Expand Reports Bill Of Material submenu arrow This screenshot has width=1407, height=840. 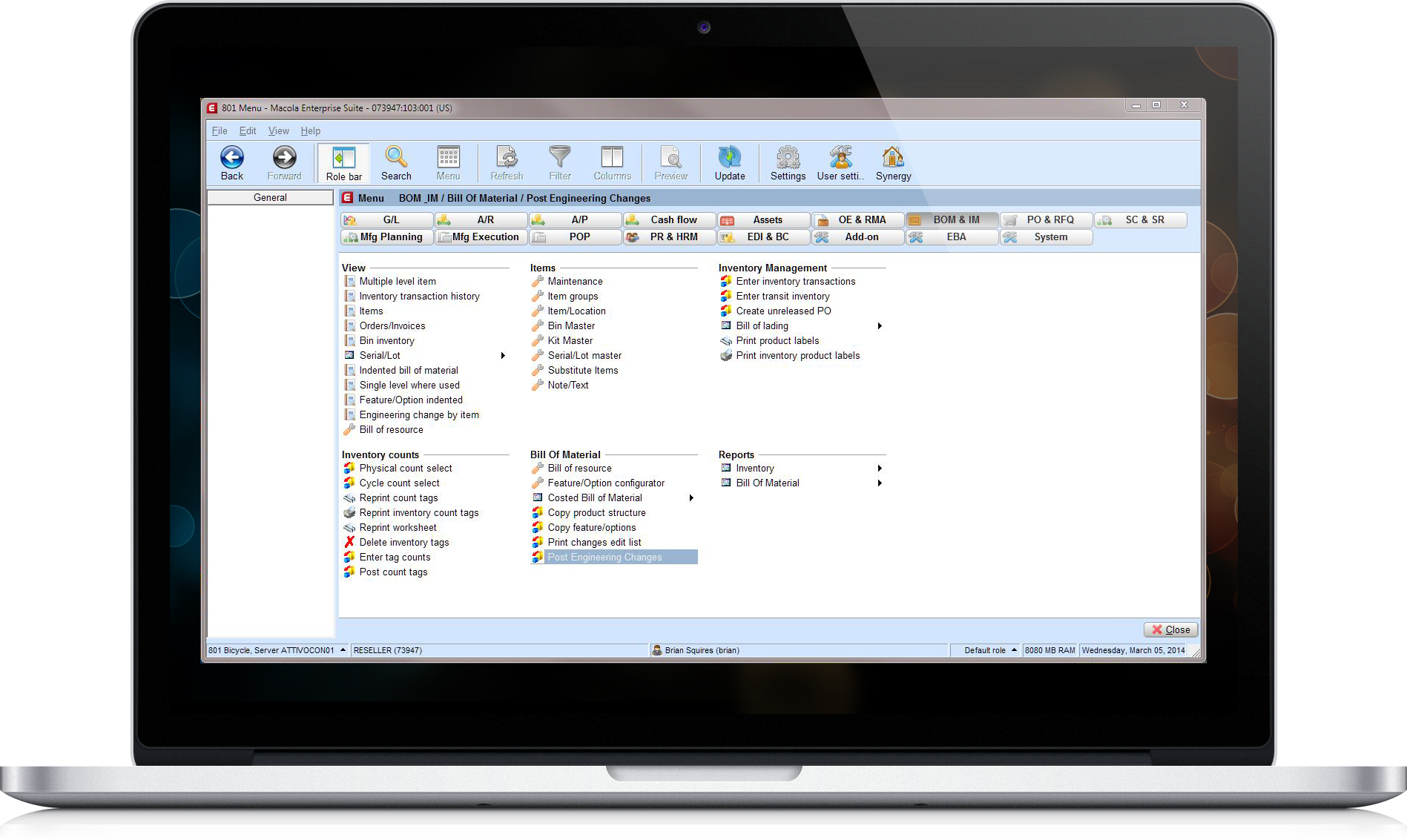tap(880, 483)
